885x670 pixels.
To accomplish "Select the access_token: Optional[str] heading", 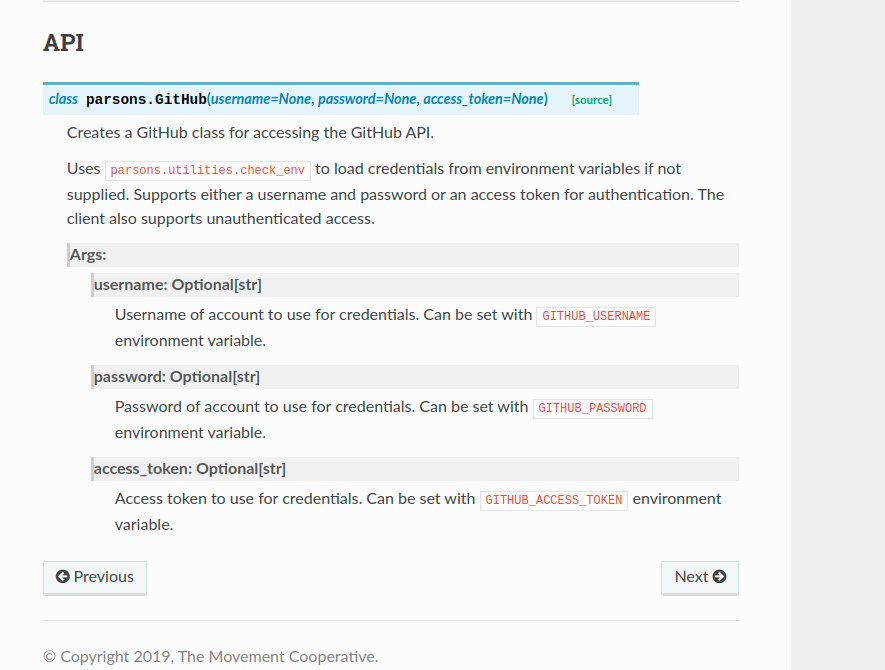I will (189, 468).
